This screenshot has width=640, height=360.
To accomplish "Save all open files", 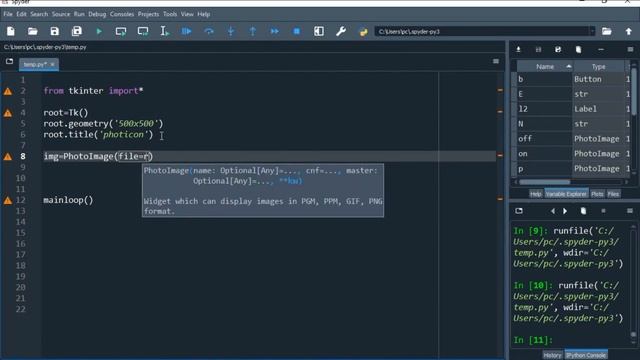I will pyautogui.click(x=77, y=31).
